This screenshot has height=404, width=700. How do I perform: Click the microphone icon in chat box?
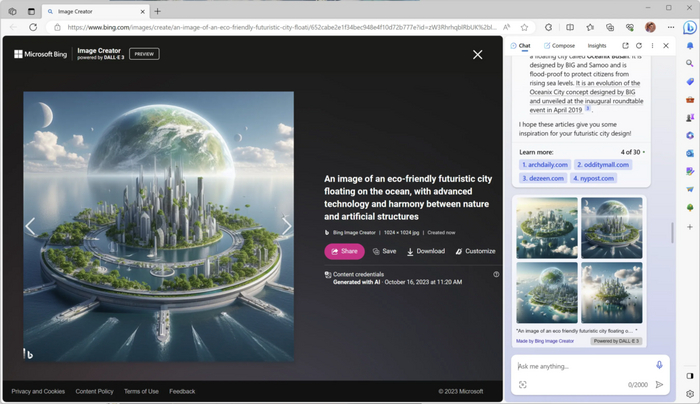tap(659, 365)
